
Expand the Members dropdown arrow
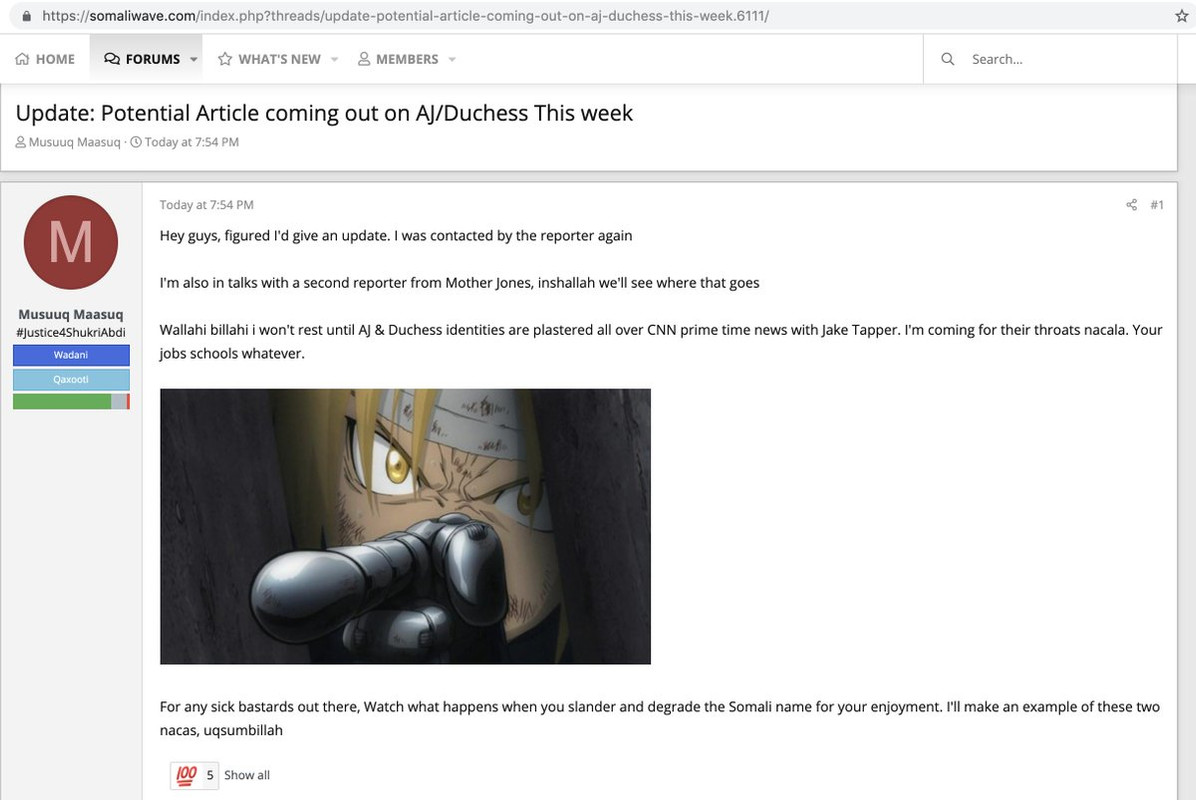pyautogui.click(x=452, y=59)
